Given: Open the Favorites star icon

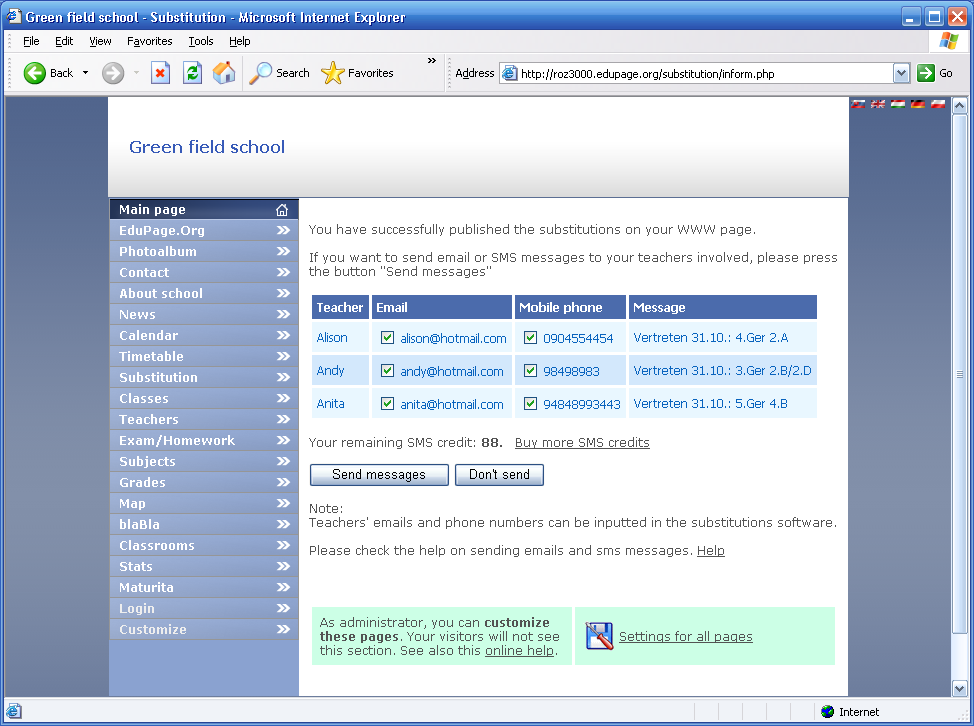Looking at the screenshot, I should tap(332, 73).
